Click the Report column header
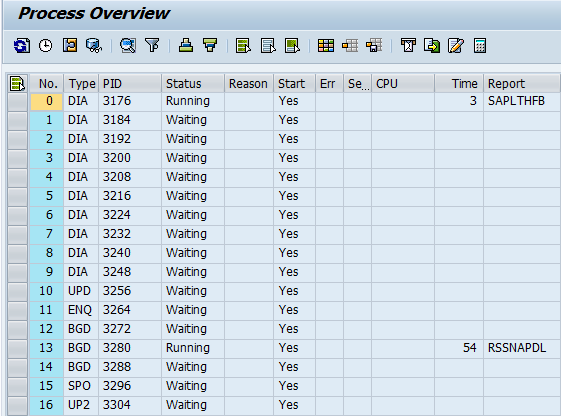The height and width of the screenshot is (416, 561). tap(522, 83)
